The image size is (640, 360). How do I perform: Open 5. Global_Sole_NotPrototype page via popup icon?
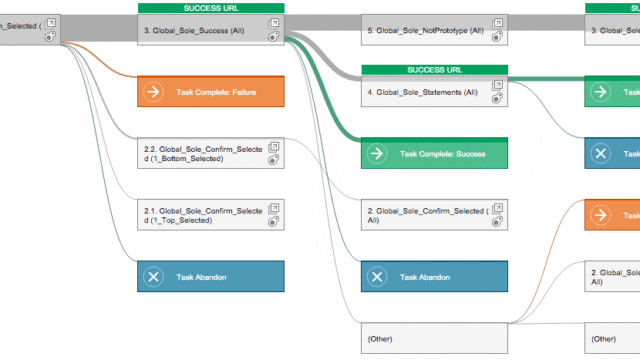pos(498,23)
